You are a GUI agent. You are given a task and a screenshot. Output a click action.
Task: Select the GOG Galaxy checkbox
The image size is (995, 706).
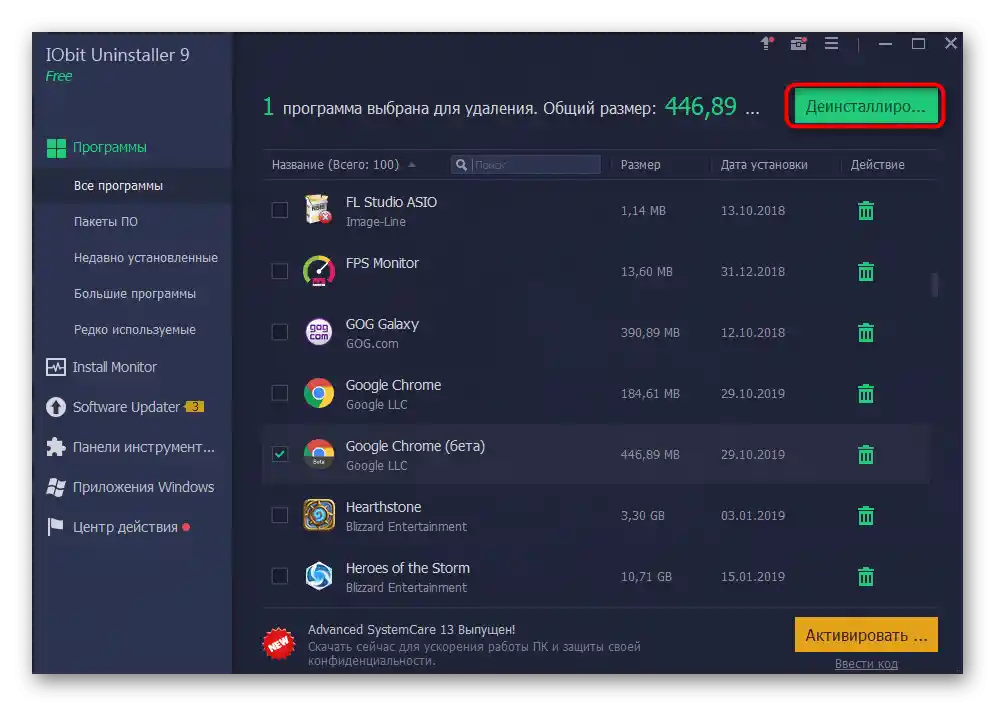tap(279, 332)
